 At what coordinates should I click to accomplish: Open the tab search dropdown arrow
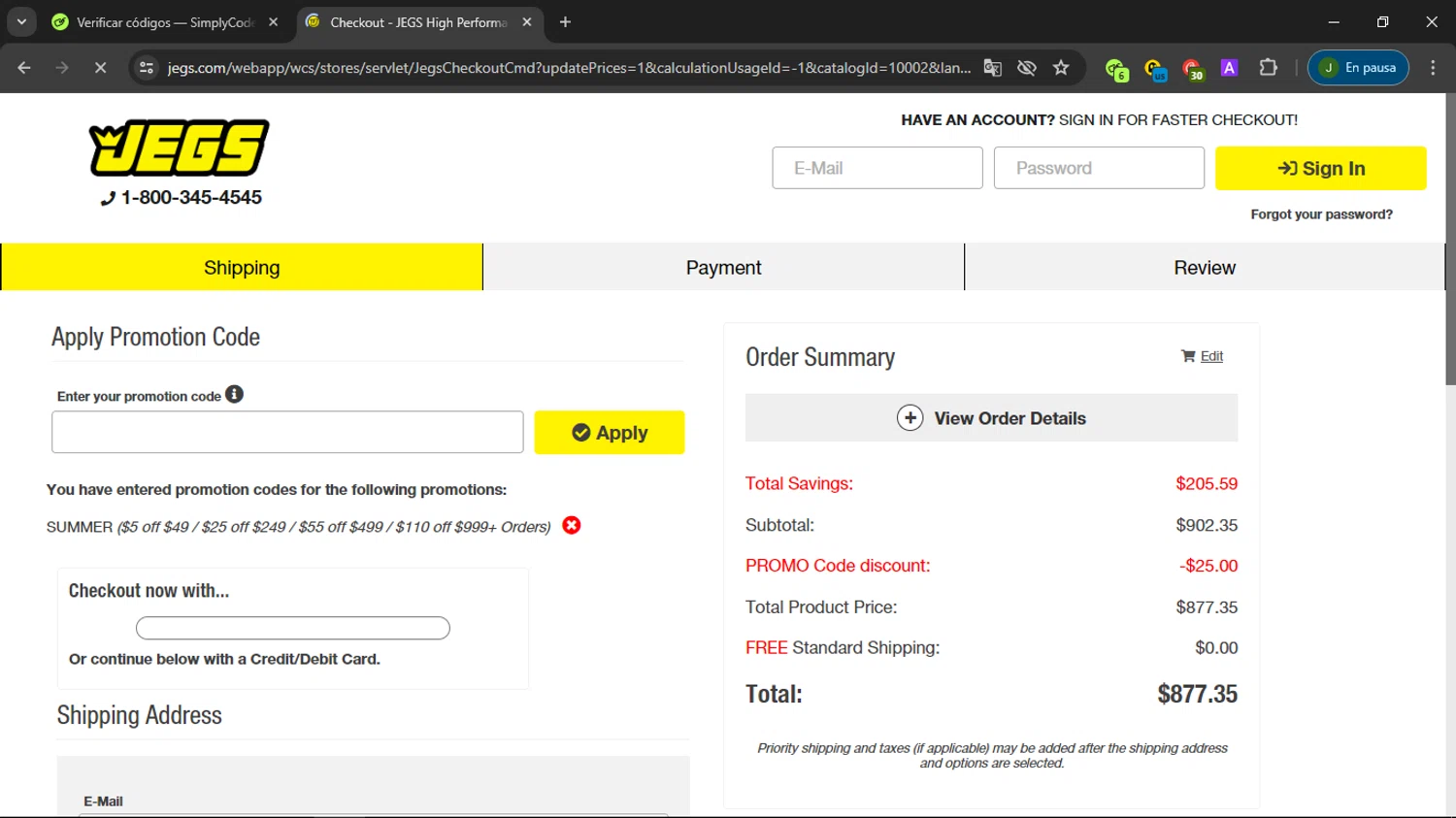pyautogui.click(x=21, y=21)
